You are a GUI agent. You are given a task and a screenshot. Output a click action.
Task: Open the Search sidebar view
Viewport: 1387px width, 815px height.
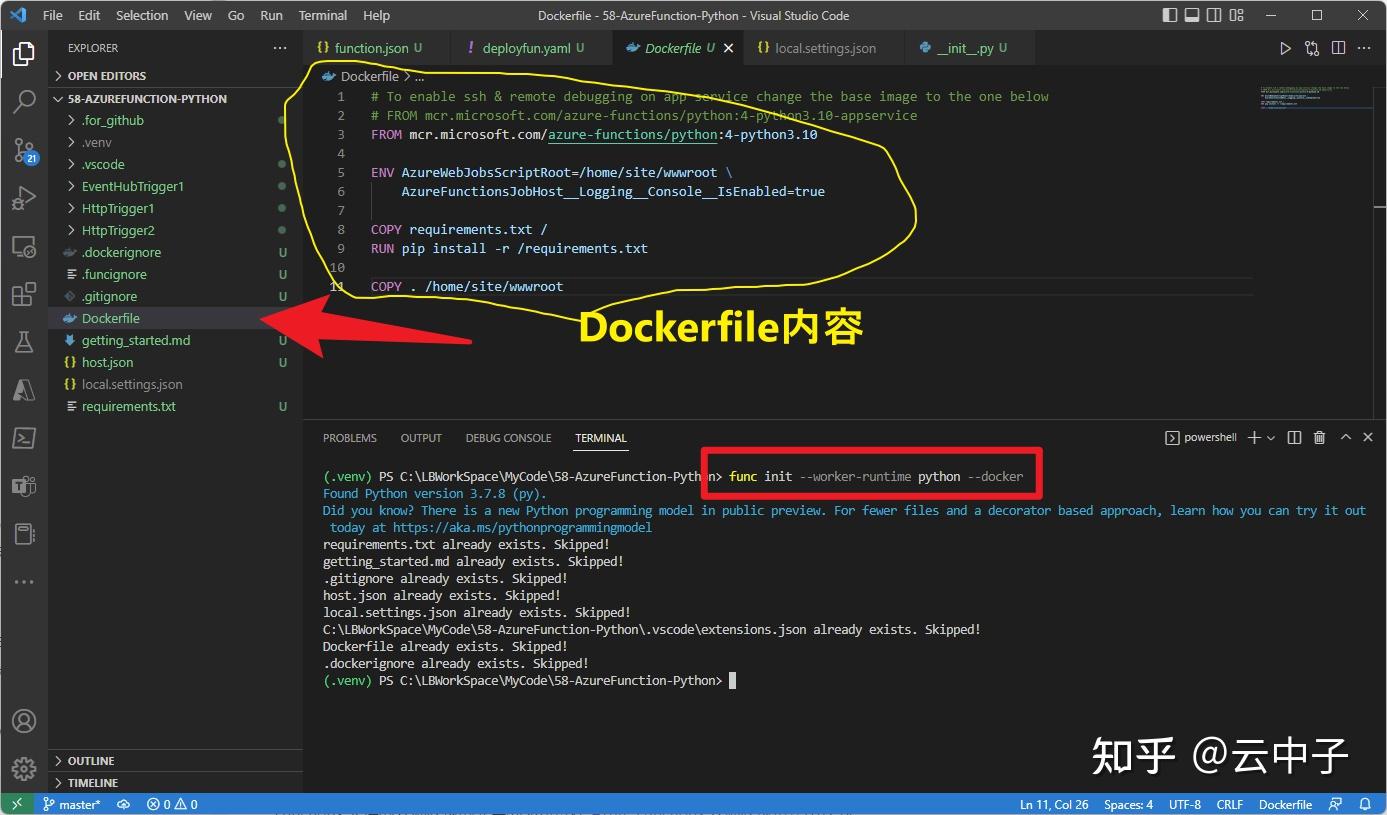24,103
